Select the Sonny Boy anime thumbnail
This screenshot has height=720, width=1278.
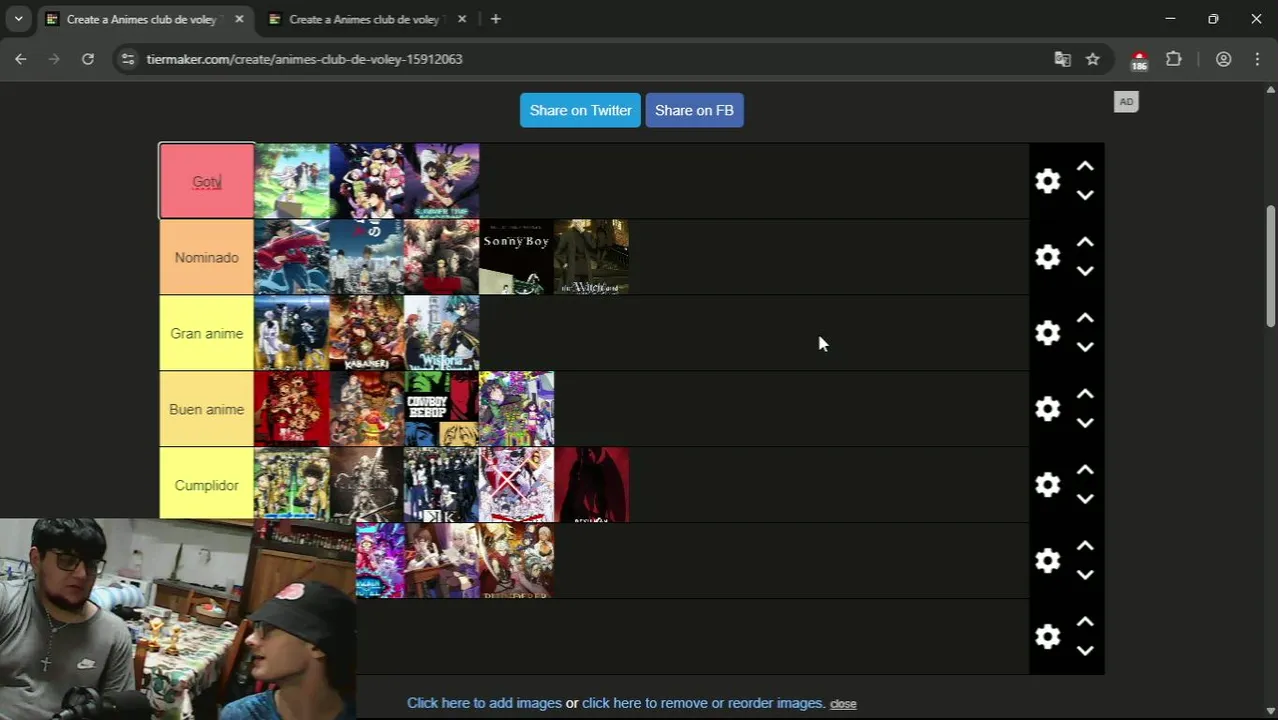pos(516,257)
